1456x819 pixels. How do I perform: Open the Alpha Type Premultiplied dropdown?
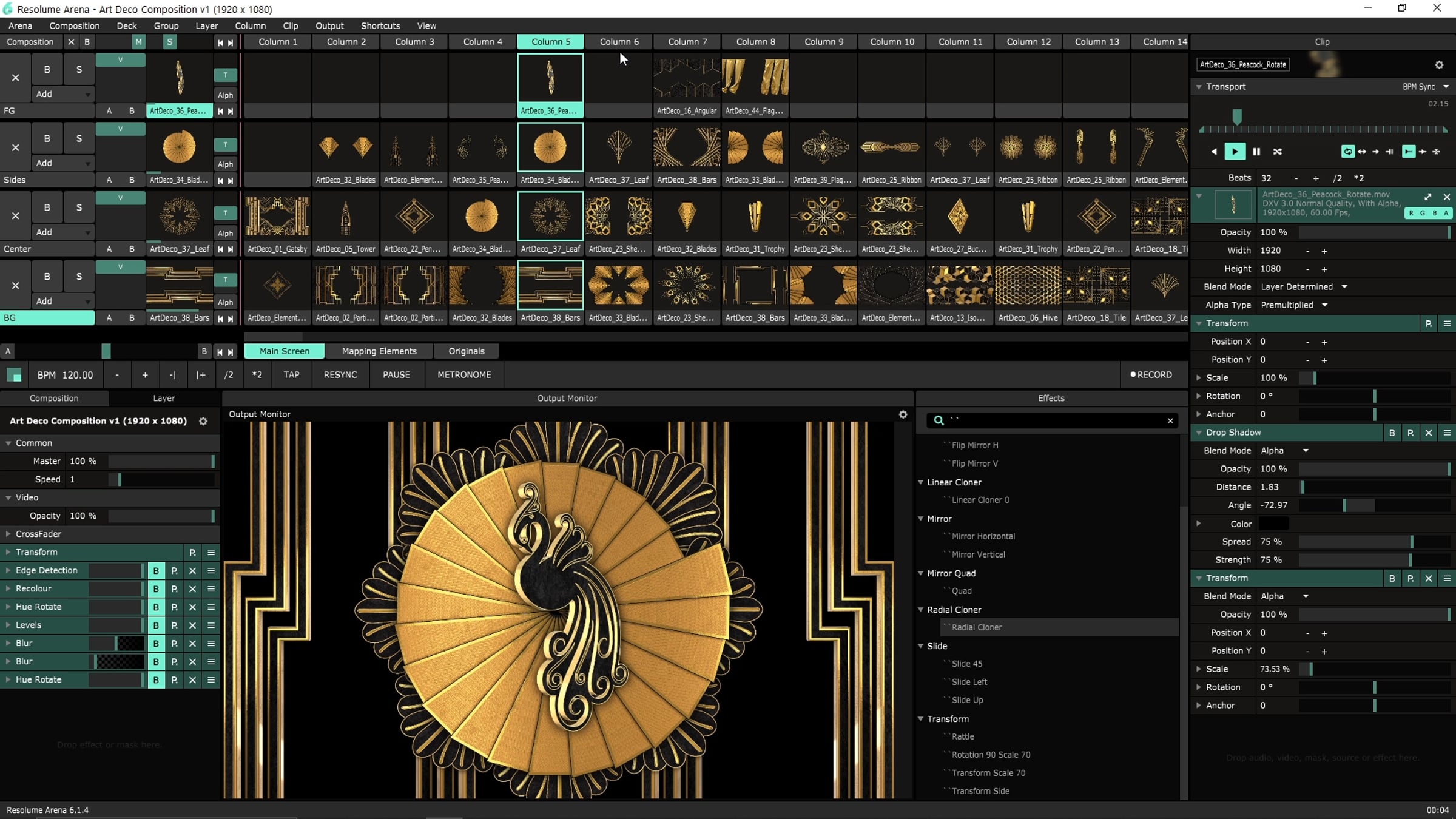[1294, 305]
